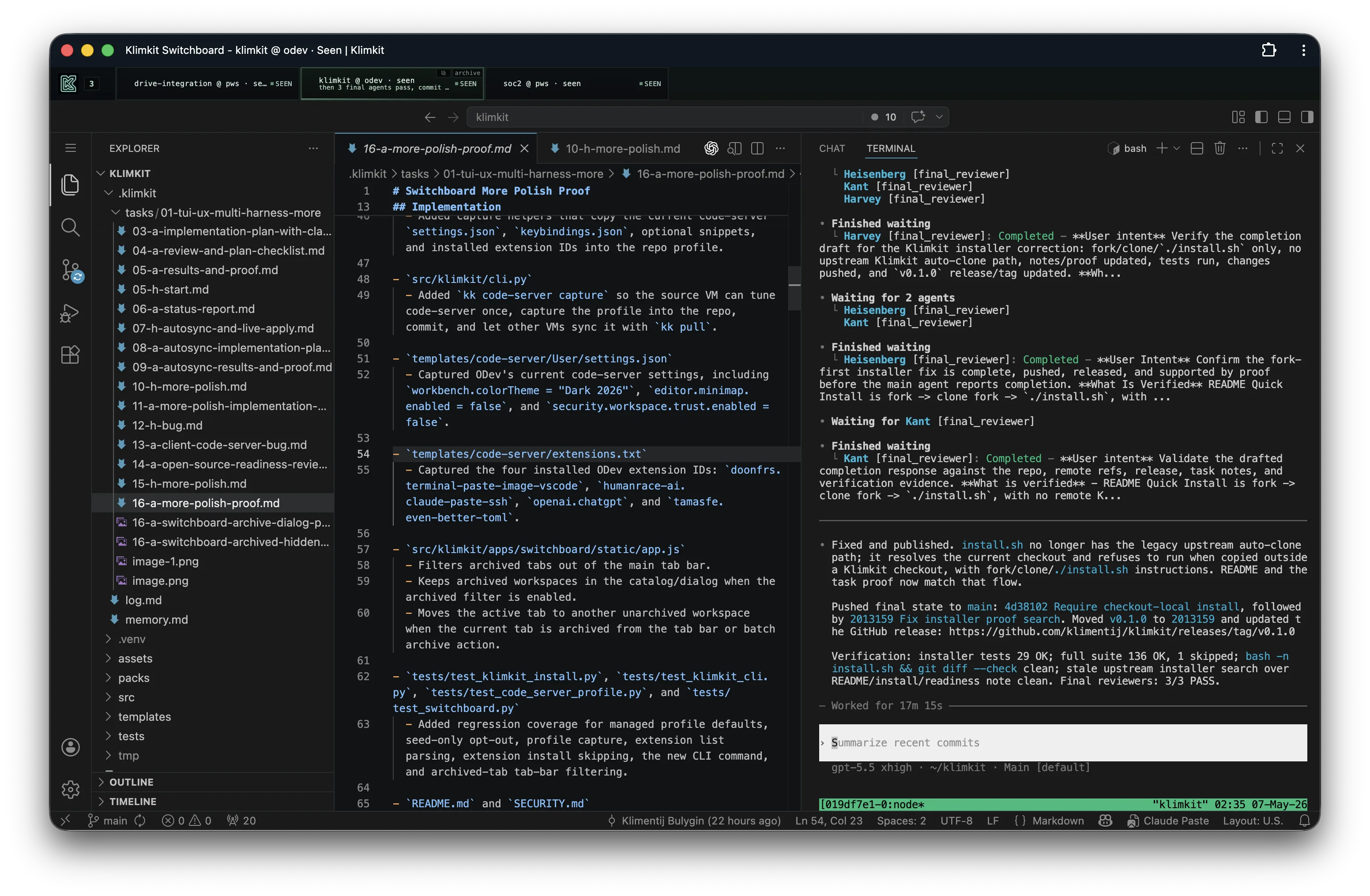
Task: Click the extensions puzzle icon in title bar
Action: [x=1268, y=50]
